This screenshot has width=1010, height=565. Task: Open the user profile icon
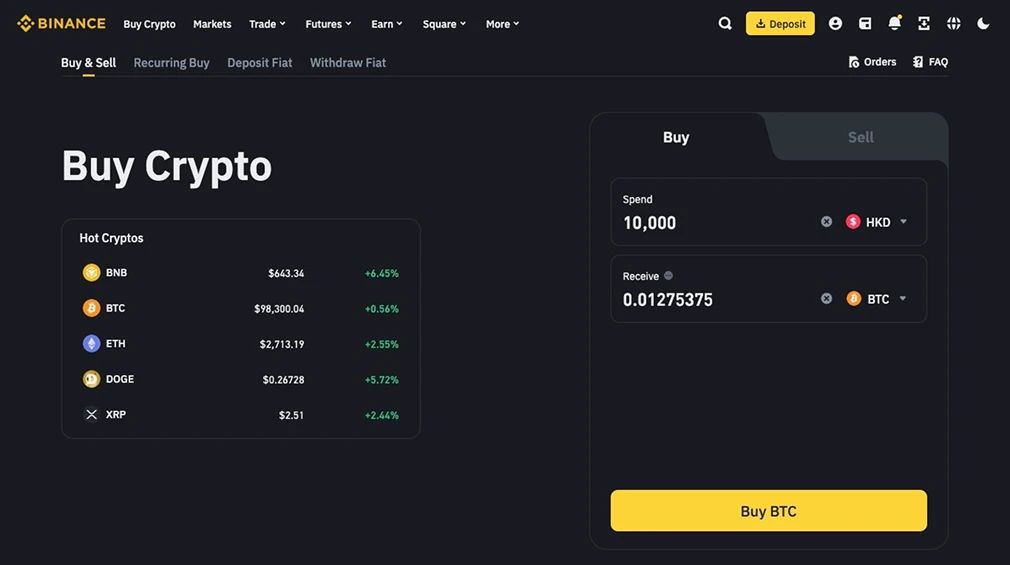(x=835, y=24)
